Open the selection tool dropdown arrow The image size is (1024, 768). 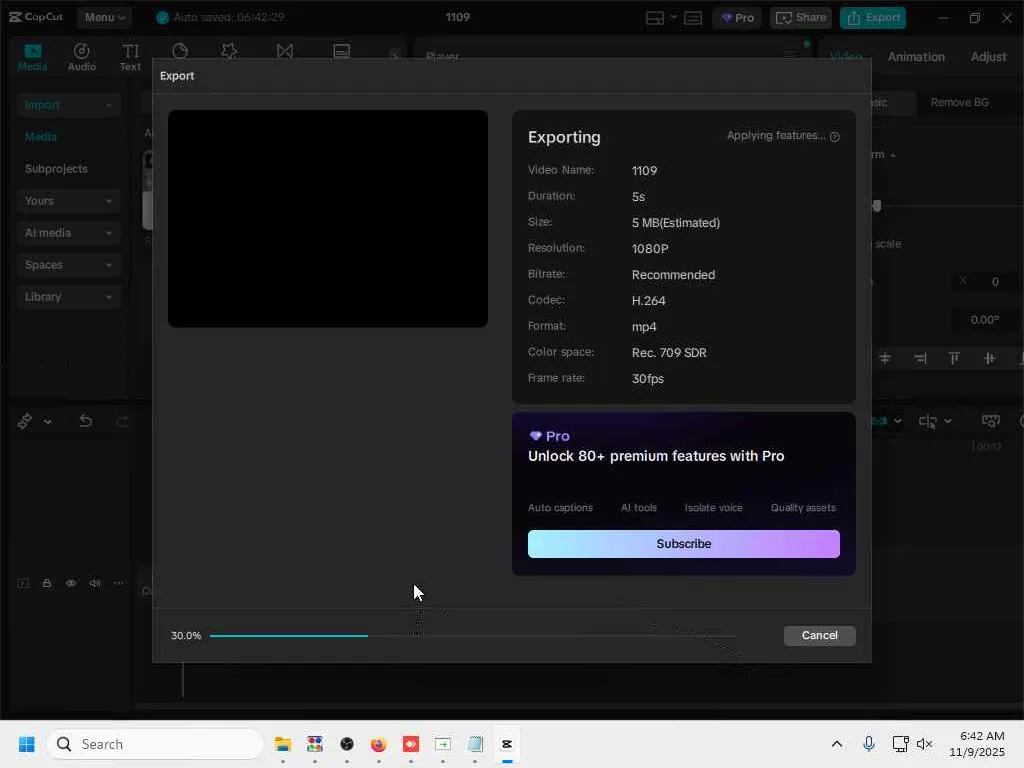pyautogui.click(x=48, y=422)
